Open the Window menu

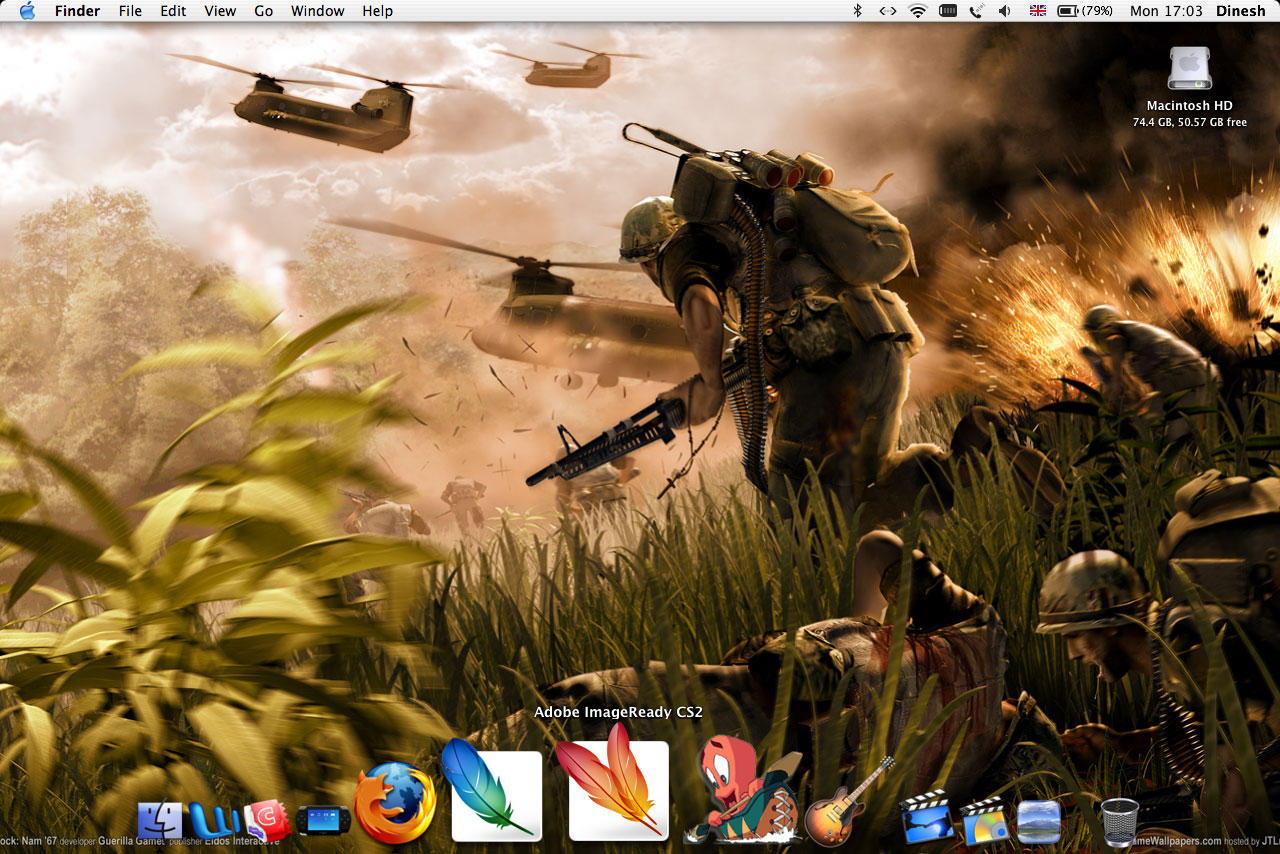click(318, 11)
